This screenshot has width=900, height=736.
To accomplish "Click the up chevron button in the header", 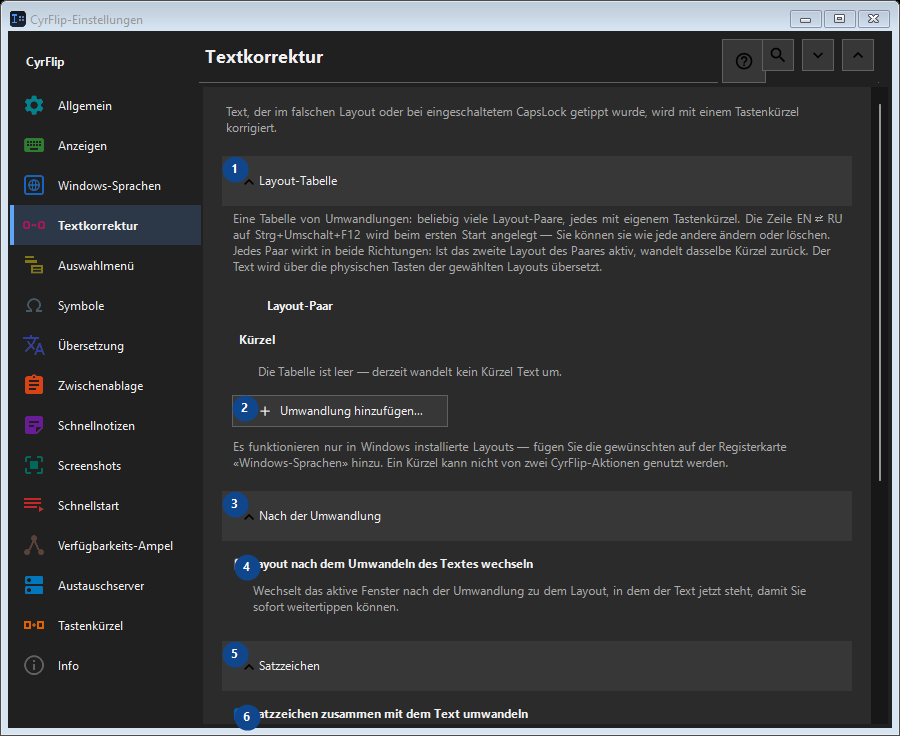I will (x=858, y=55).
